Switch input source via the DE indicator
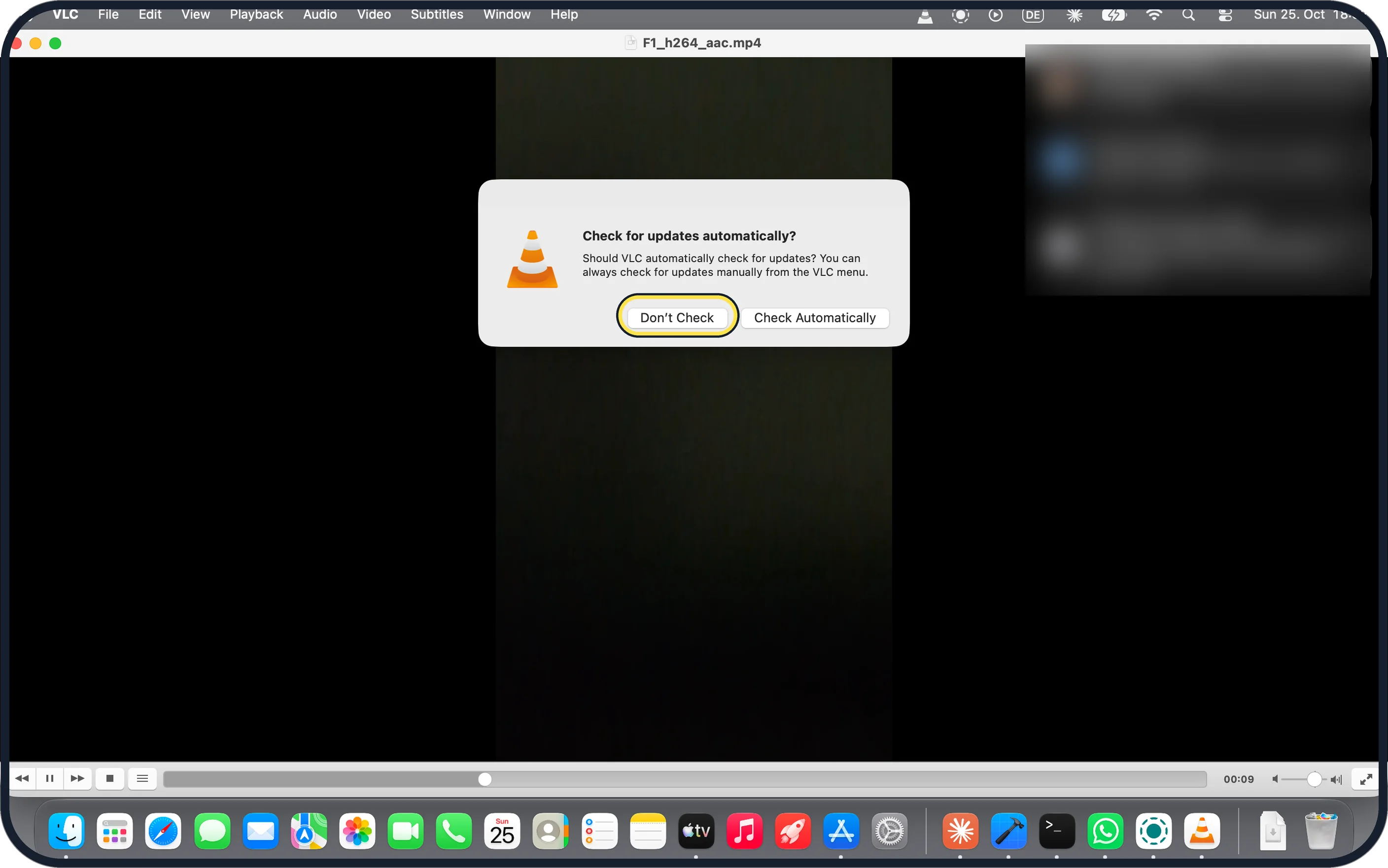Viewport: 1388px width, 868px height. point(1033,15)
